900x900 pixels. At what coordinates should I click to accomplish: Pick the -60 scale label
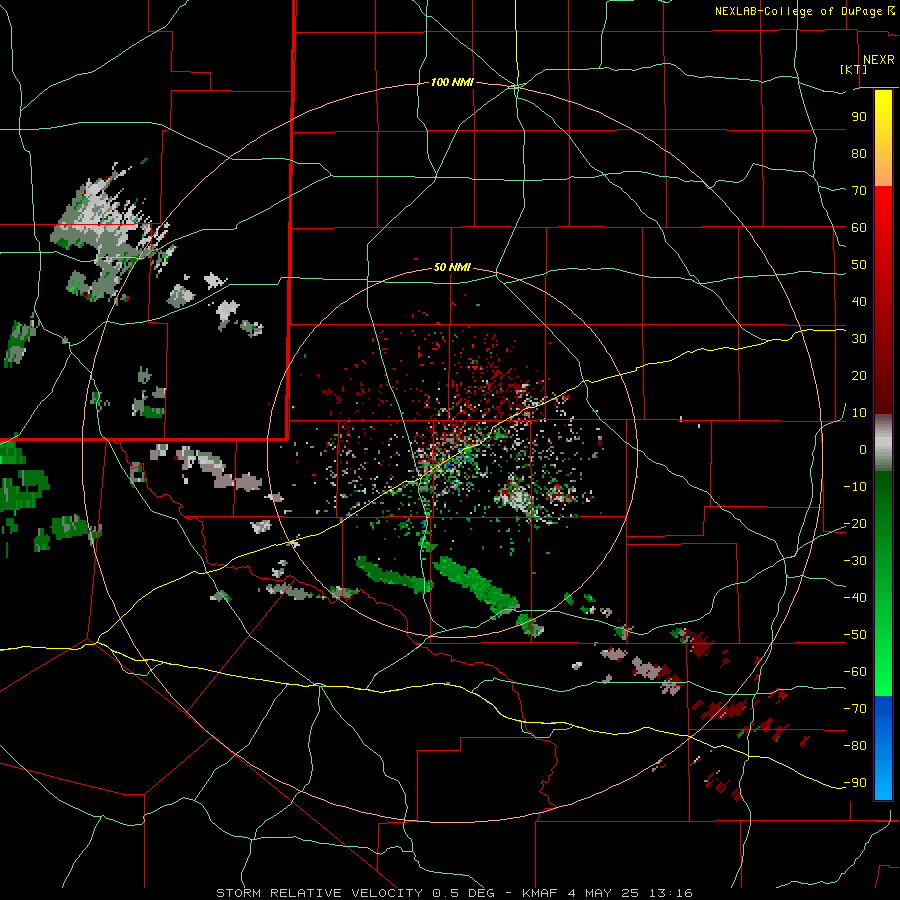tap(855, 672)
